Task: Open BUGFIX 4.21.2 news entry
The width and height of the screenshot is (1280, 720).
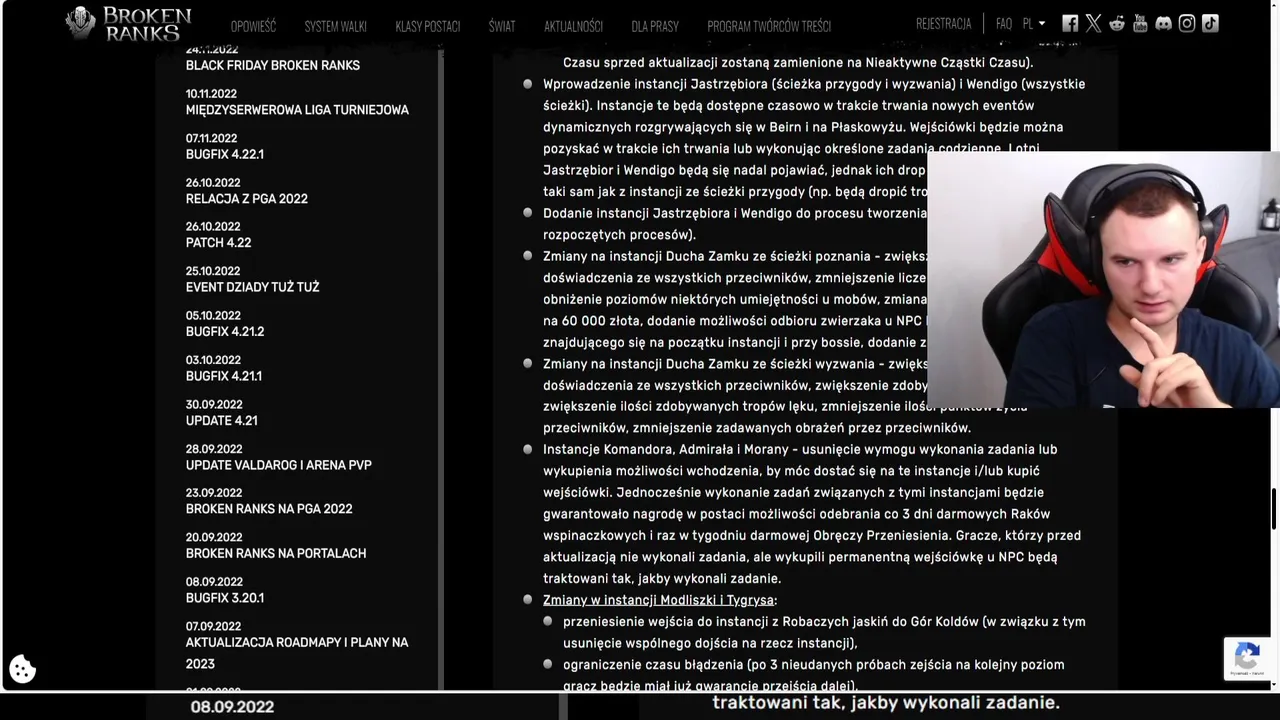Action: pyautogui.click(x=224, y=331)
